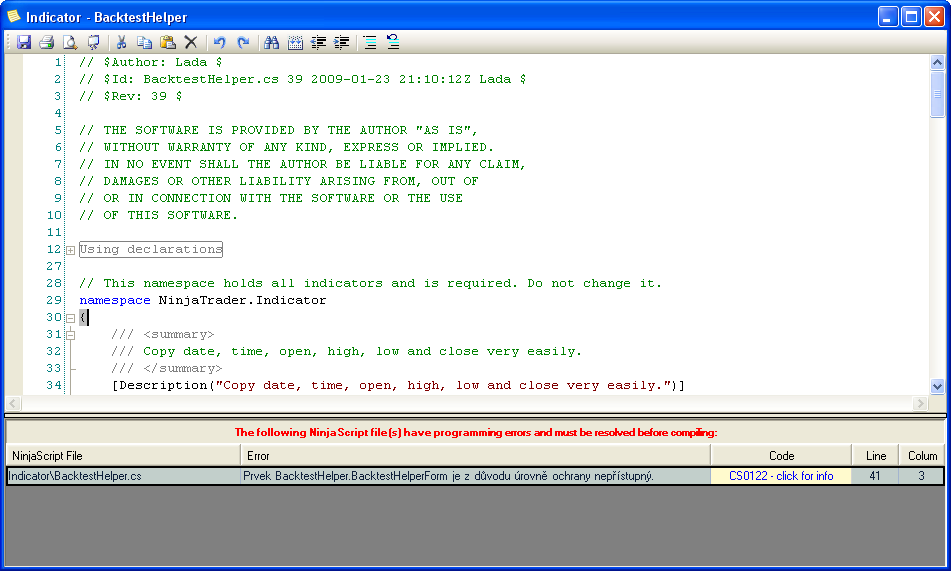
Task: Maximize the Indicator window
Action: click(911, 16)
